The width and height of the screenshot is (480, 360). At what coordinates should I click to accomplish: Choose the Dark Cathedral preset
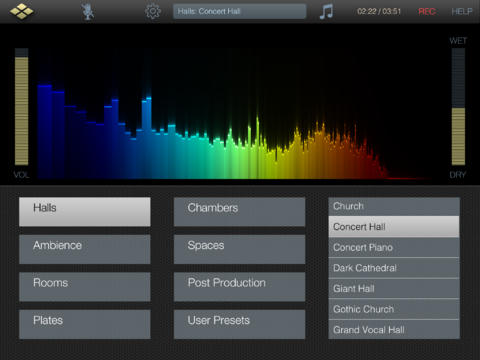point(394,268)
